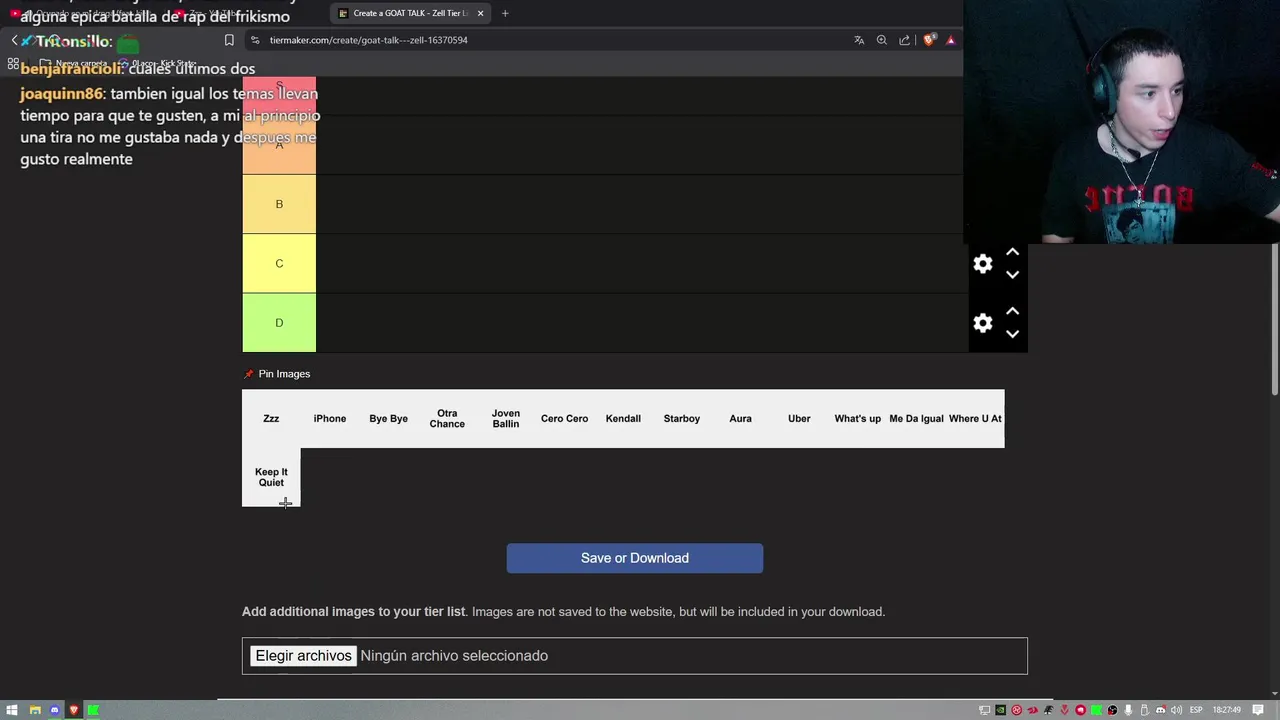1280x720 pixels.
Task: Select the yellow C tier label
Action: coord(279,263)
